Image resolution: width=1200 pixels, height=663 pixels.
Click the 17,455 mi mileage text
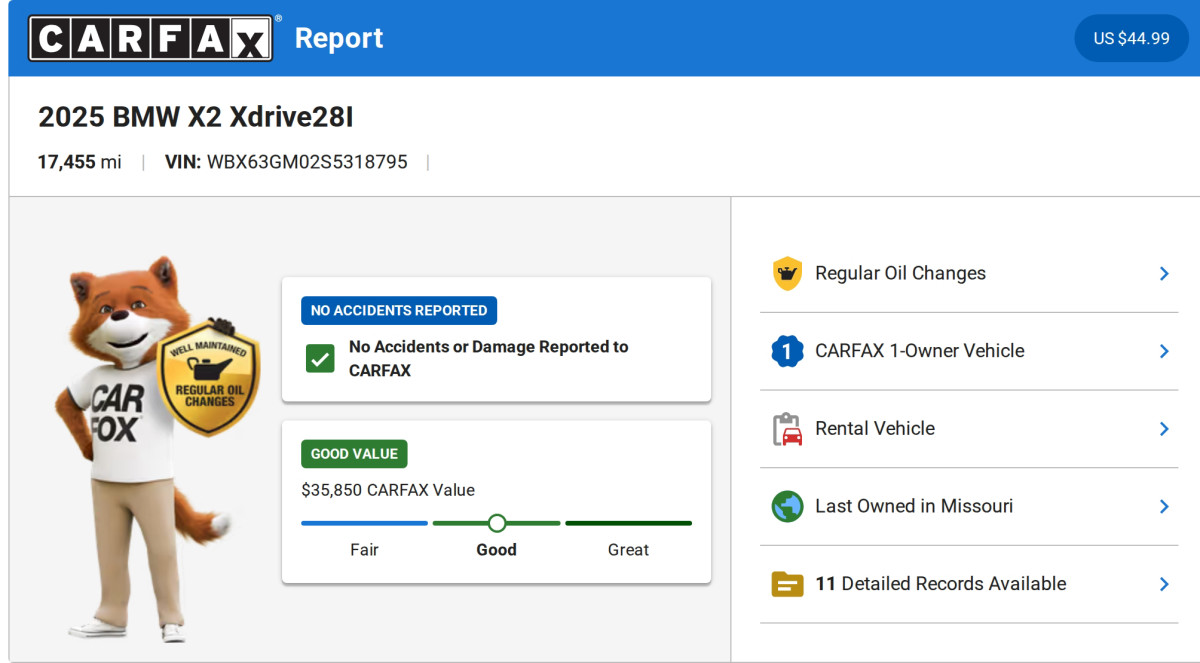point(80,162)
